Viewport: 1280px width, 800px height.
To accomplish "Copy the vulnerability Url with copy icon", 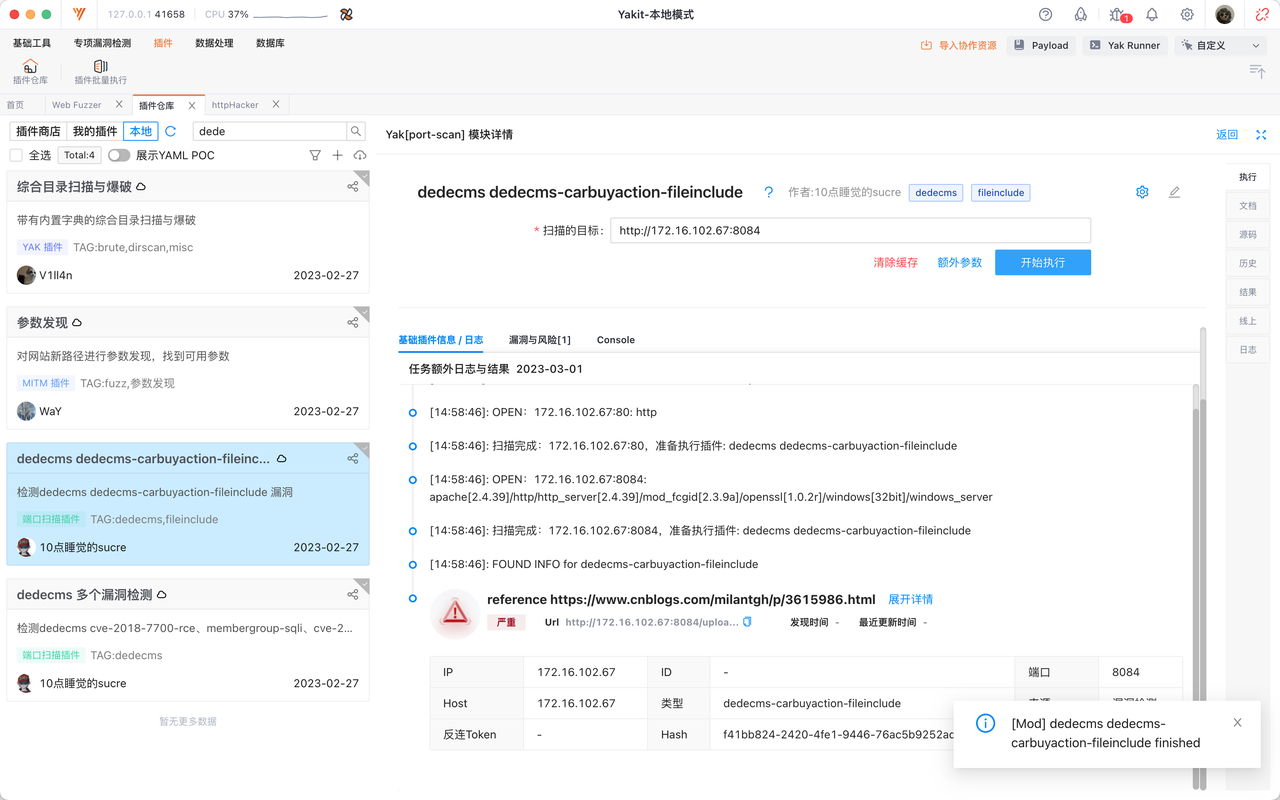I will [x=747, y=622].
